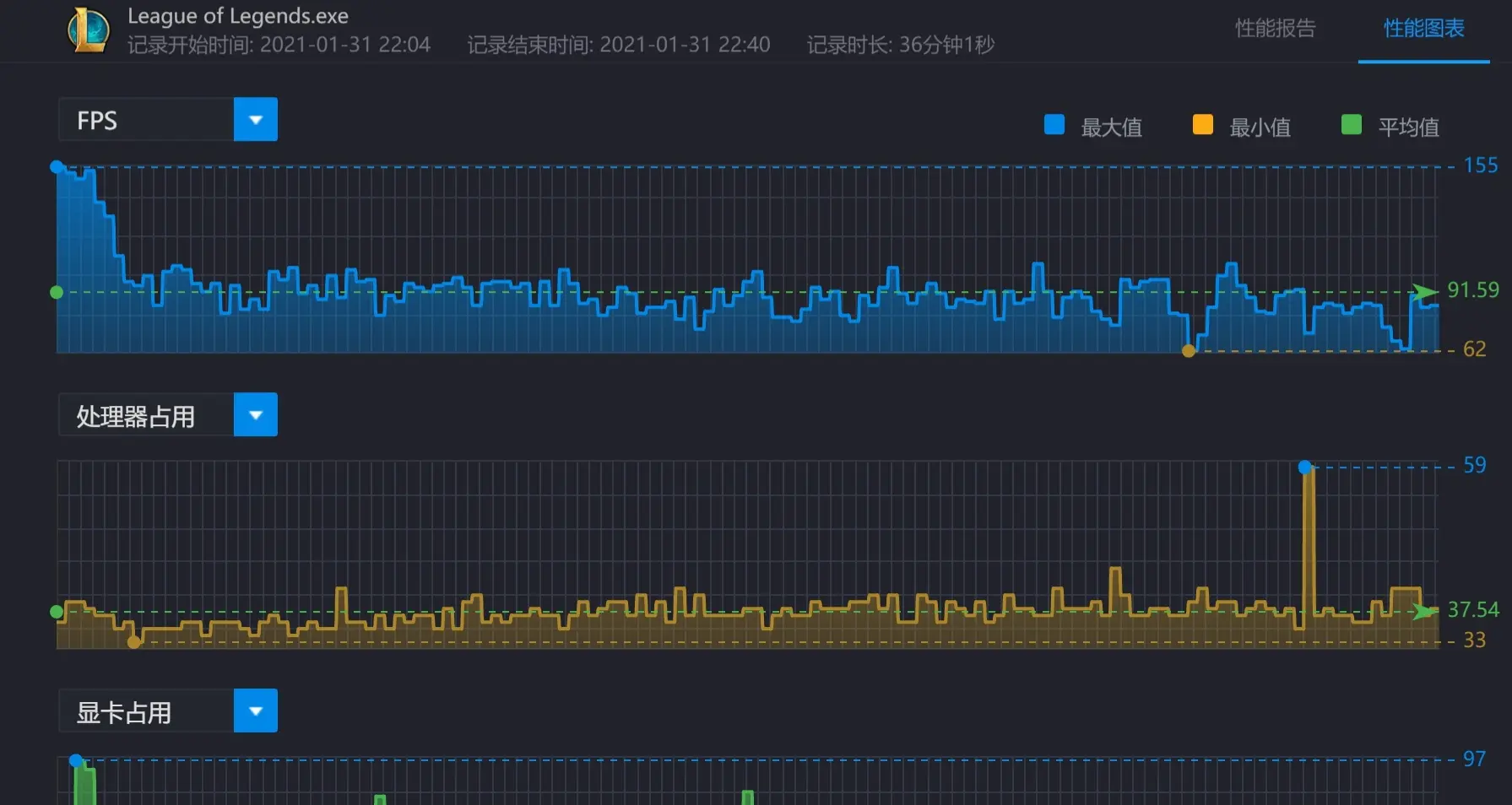This screenshot has height=805, width=1512.
Task: Click the FPS average green dot marker
Action: 57,292
